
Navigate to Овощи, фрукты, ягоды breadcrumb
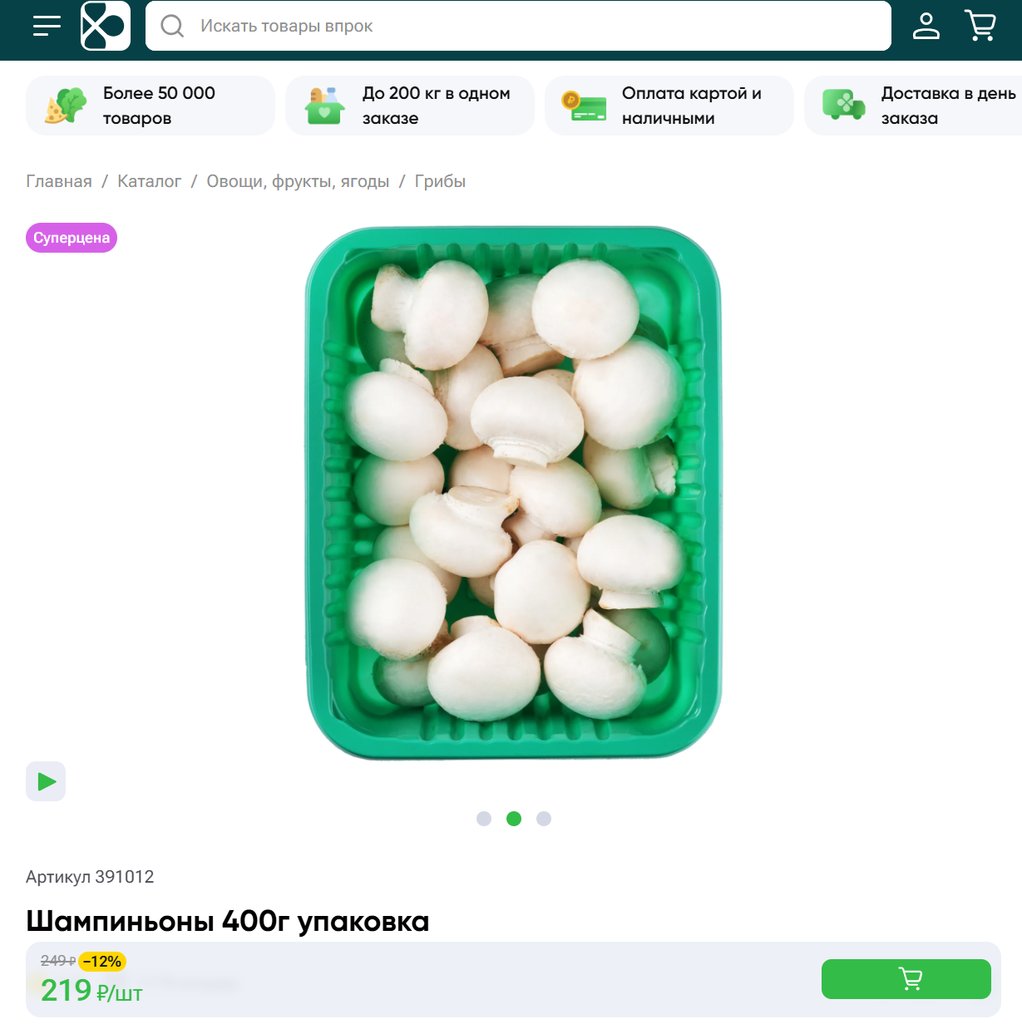click(x=298, y=182)
